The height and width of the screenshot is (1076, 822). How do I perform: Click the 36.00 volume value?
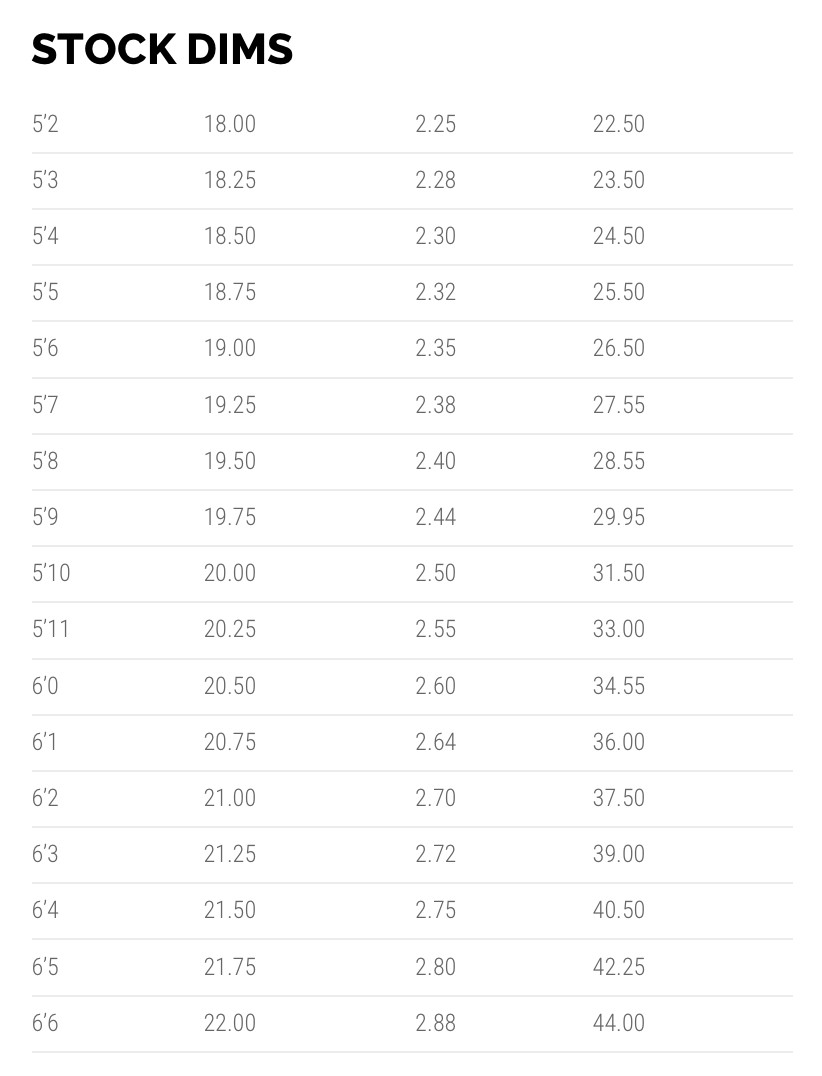(618, 742)
